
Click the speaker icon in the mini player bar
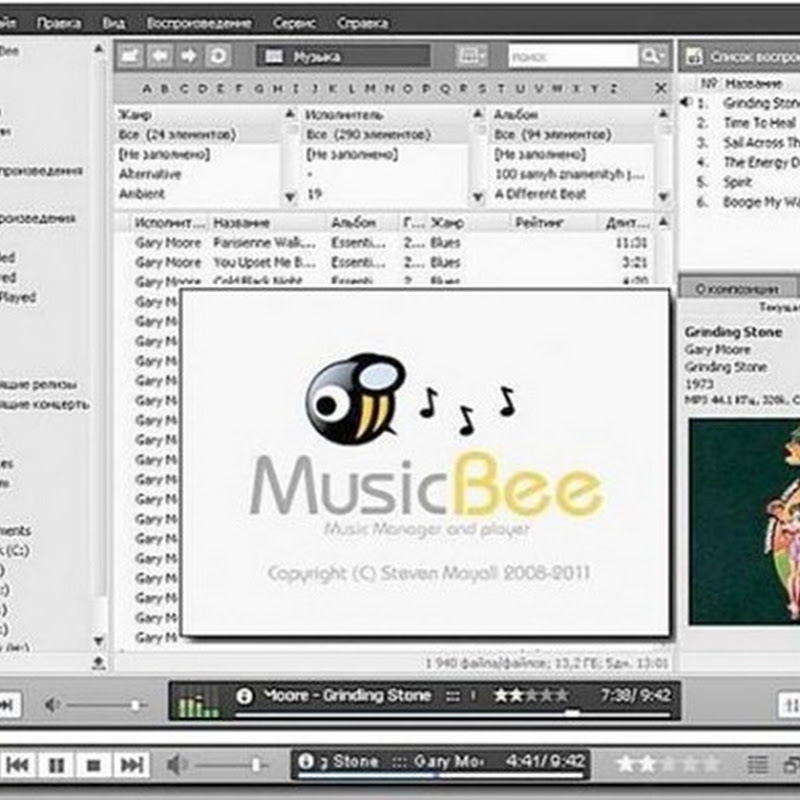(177, 765)
